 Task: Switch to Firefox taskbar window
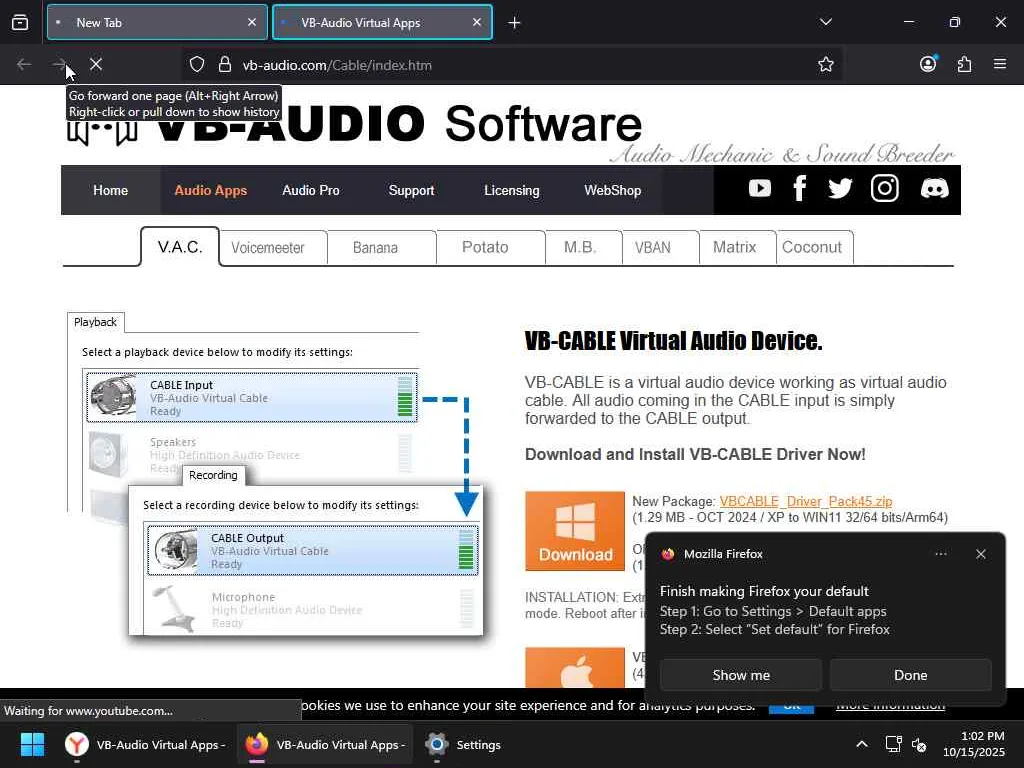coord(325,744)
